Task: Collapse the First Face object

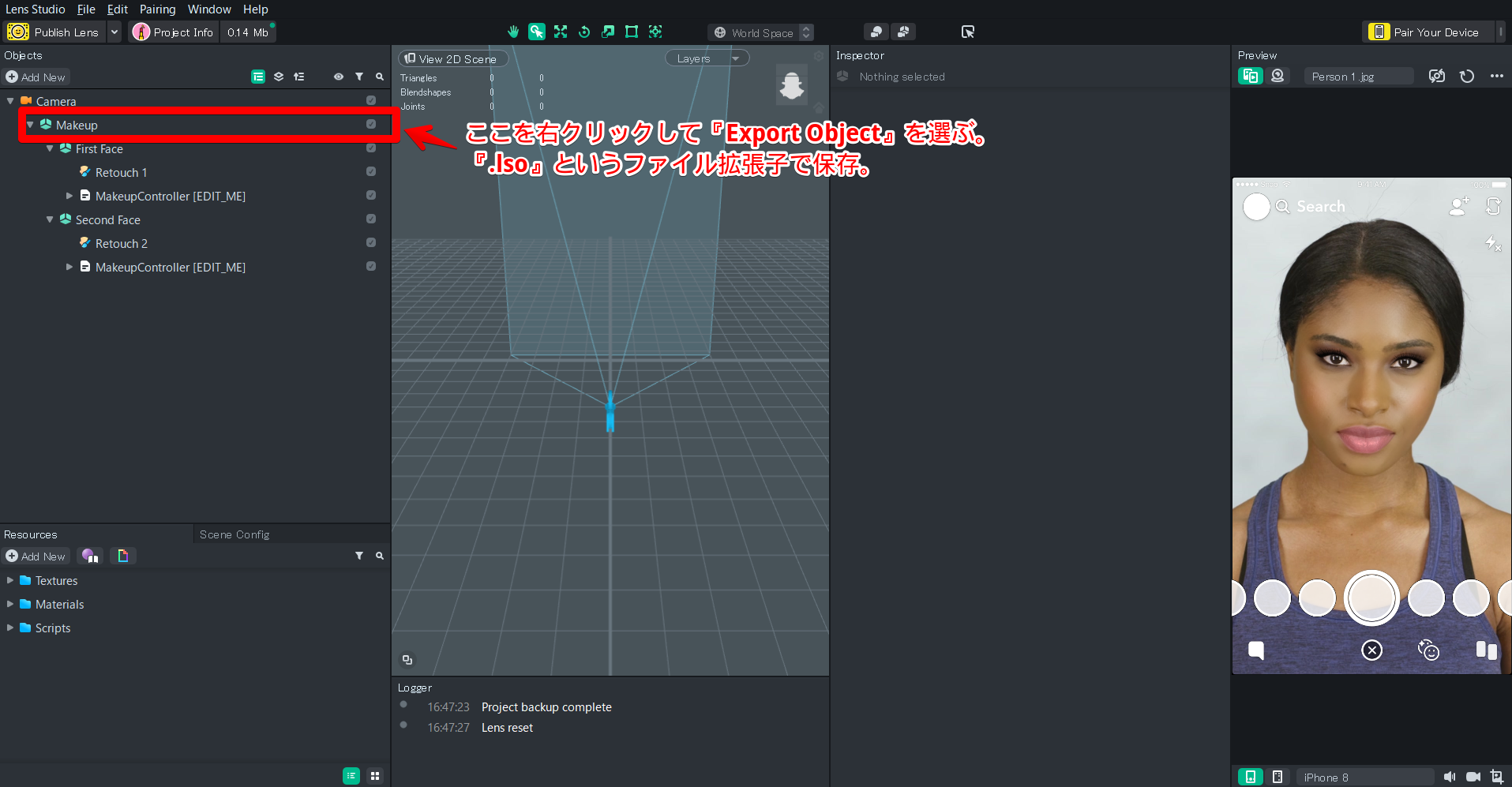Action: pos(50,148)
